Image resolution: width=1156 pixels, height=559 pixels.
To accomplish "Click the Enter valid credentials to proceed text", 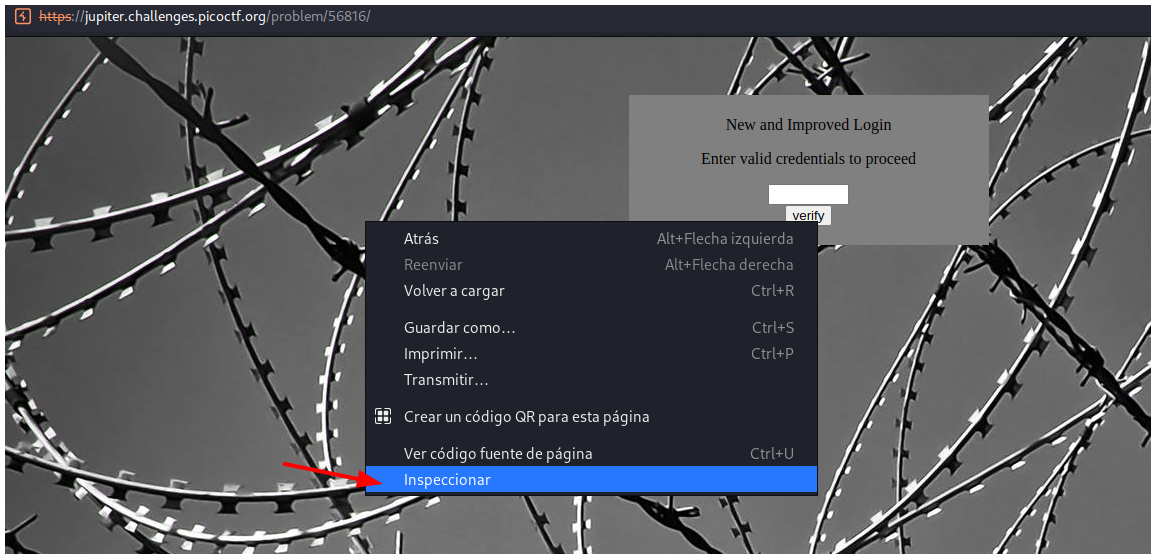I will [808, 159].
